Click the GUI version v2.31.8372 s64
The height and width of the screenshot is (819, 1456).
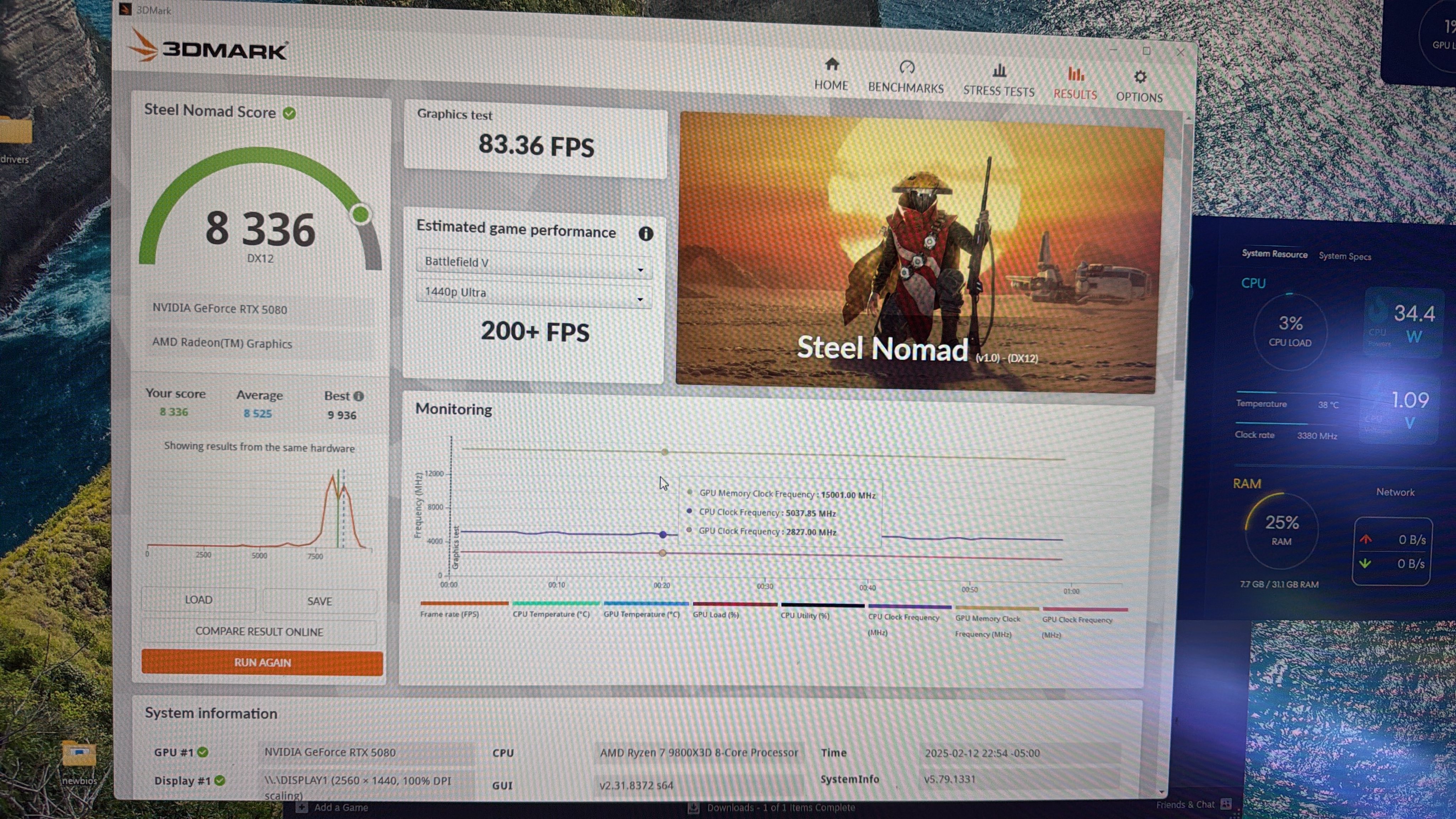(636, 785)
